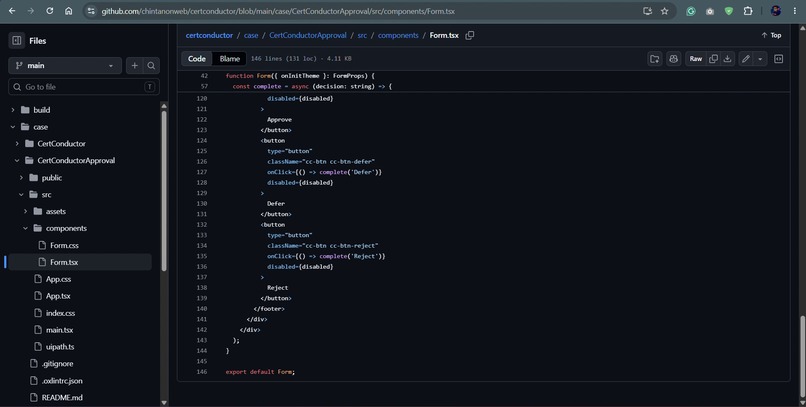Collapse the components folder
The image size is (806, 407).
[x=25, y=228]
